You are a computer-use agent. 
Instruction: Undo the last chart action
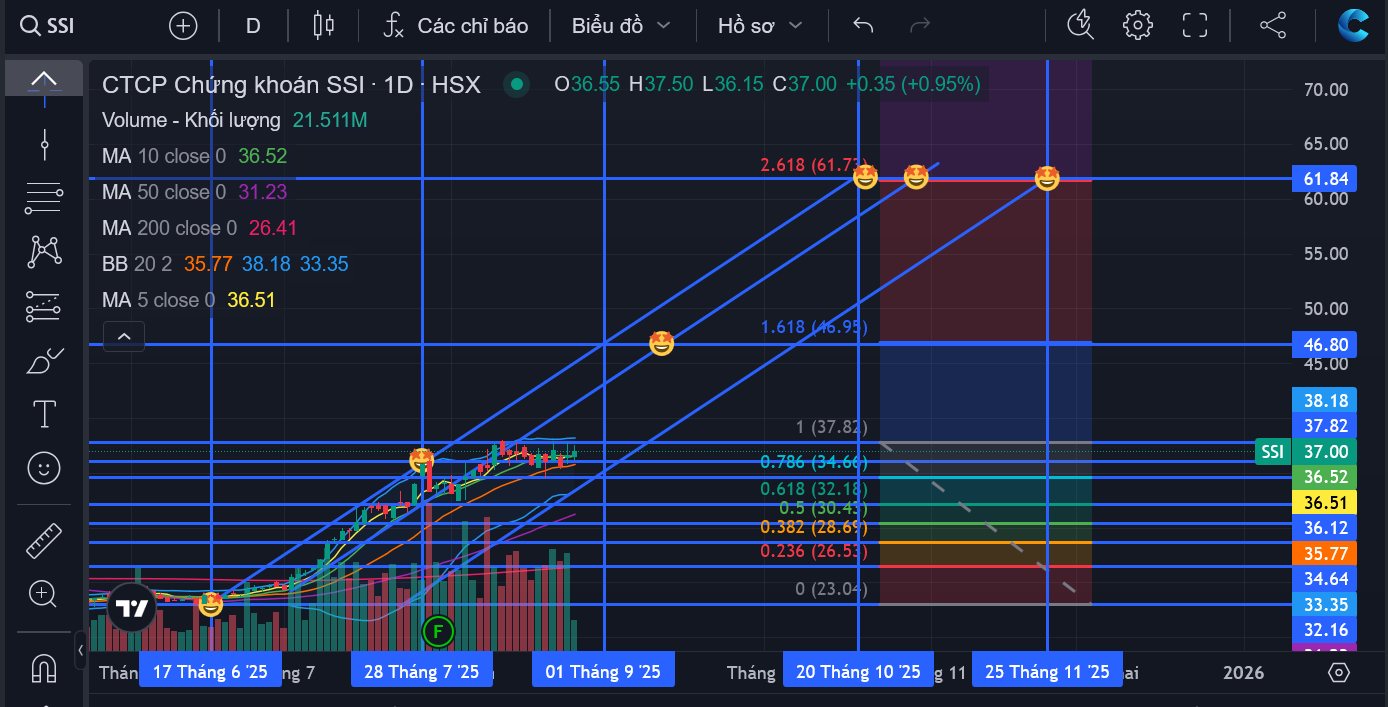(x=863, y=26)
